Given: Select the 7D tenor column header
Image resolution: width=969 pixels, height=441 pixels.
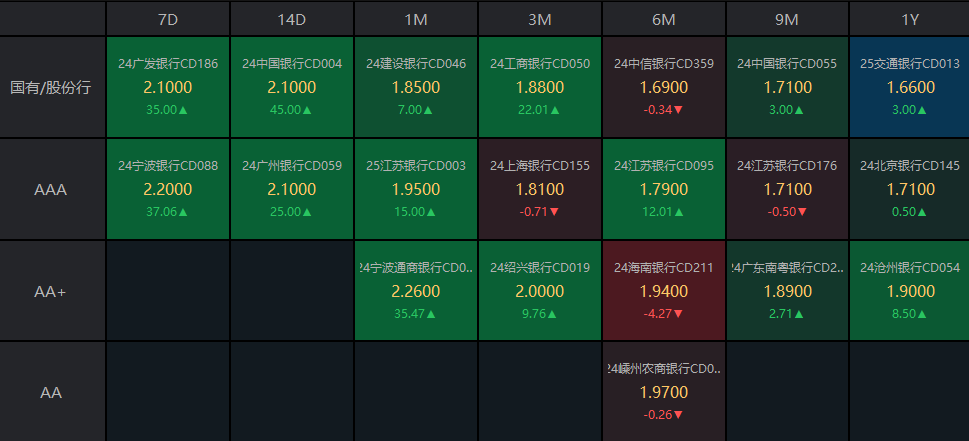Looking at the screenshot, I should 168,19.
